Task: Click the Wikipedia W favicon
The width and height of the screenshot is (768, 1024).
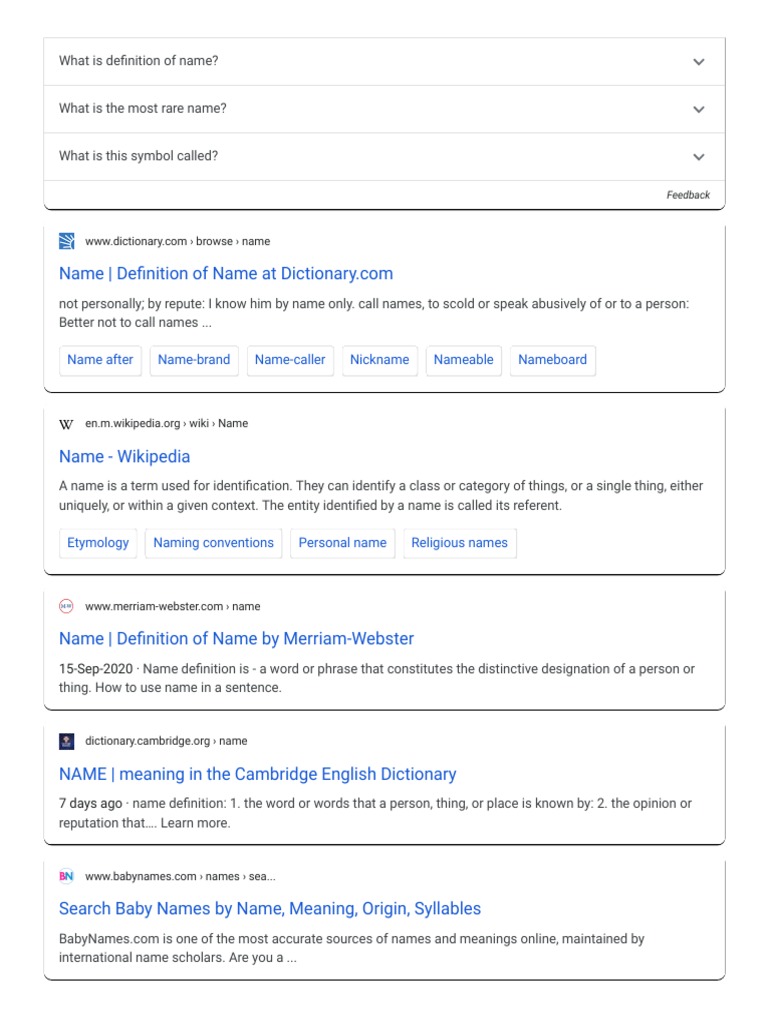Action: (67, 424)
